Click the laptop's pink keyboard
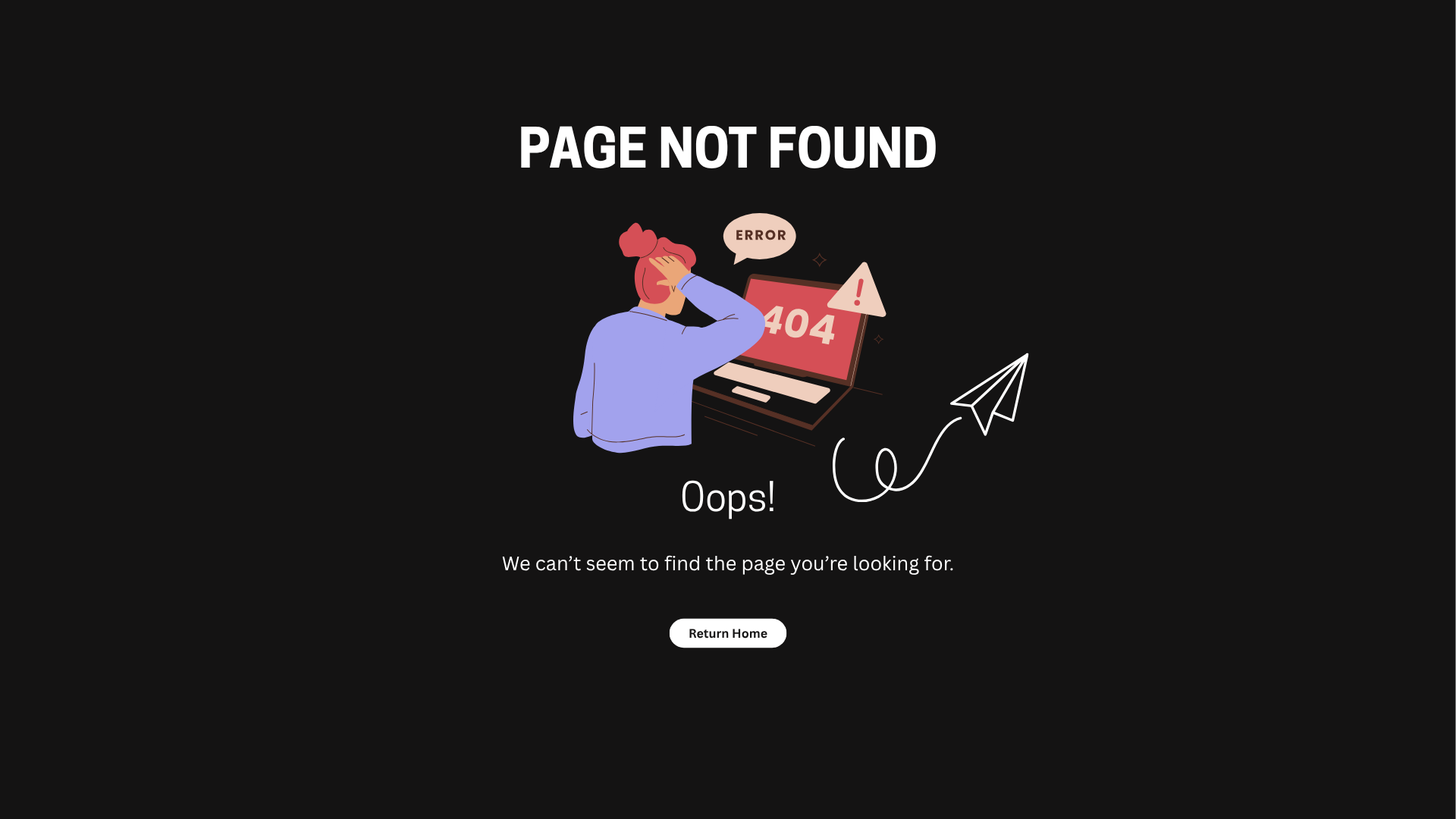Viewport: 1456px width, 819px height. (x=772, y=382)
